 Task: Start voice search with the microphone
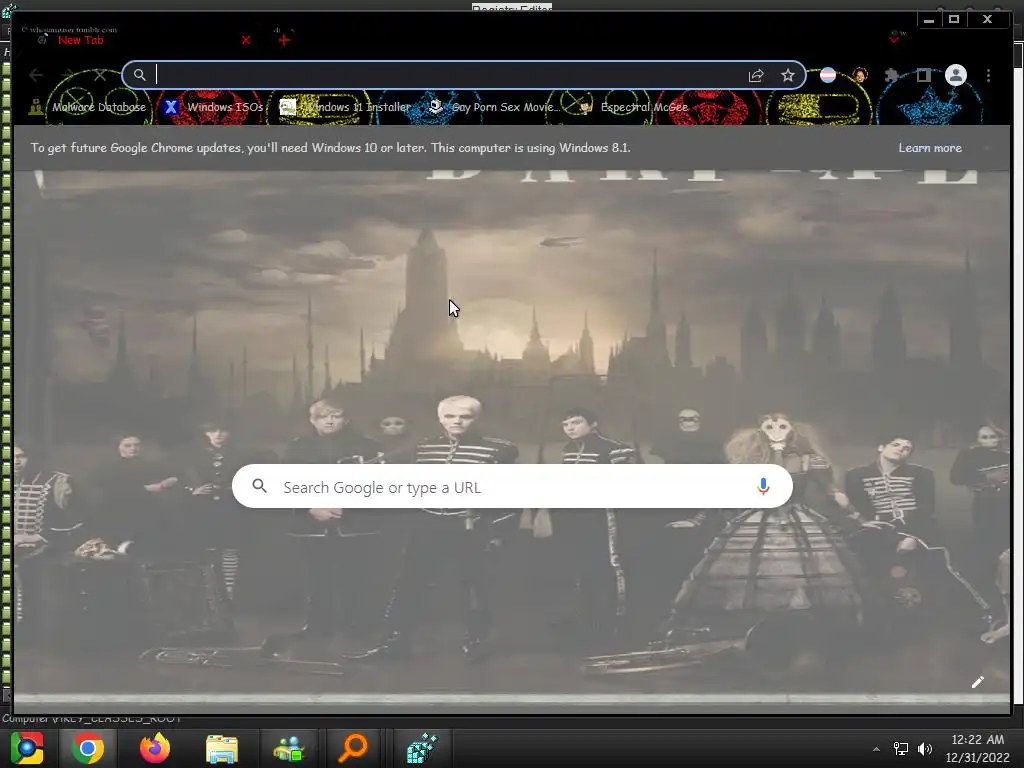[x=762, y=487]
